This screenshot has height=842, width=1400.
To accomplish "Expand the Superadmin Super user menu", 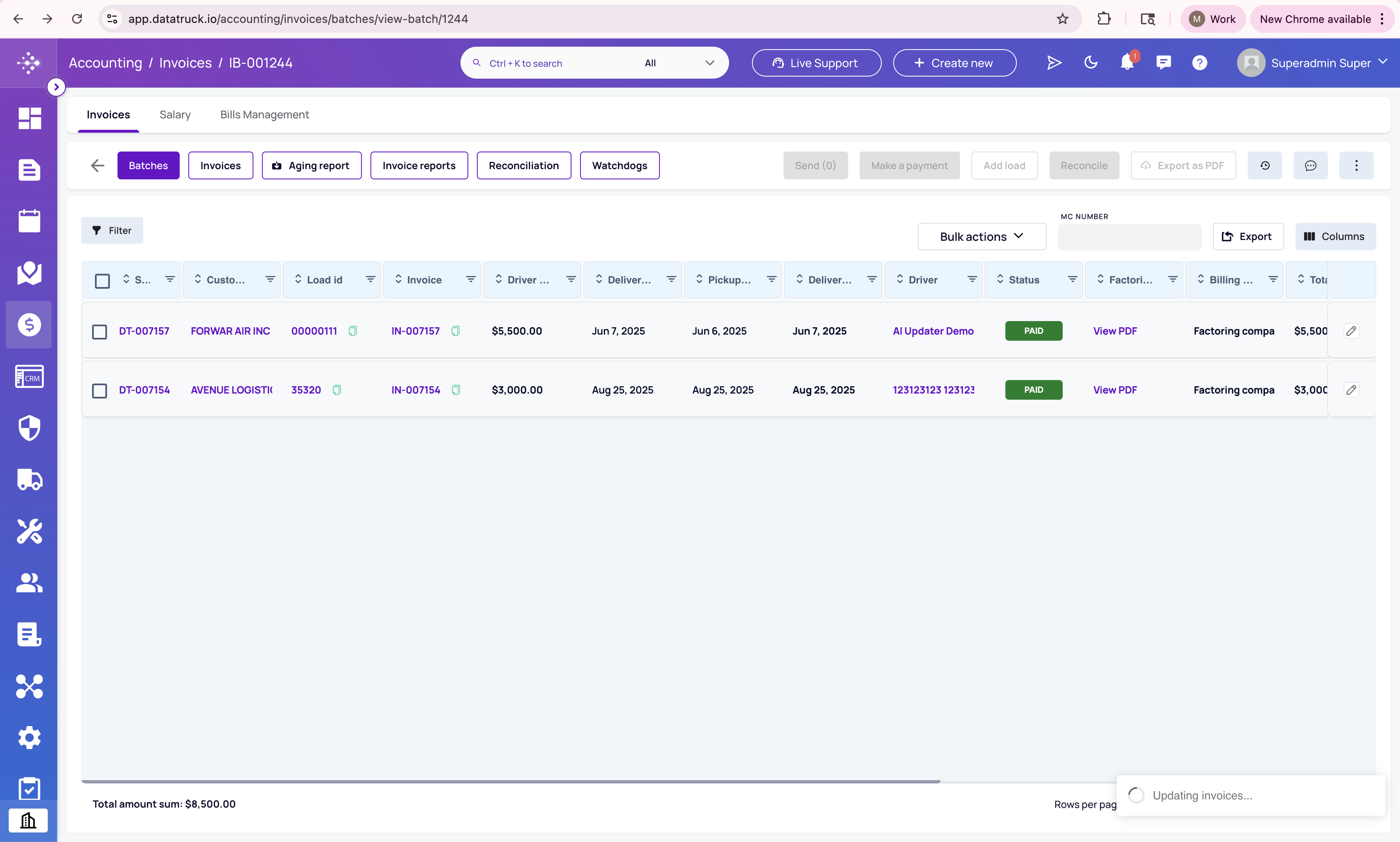I will click(x=1312, y=62).
